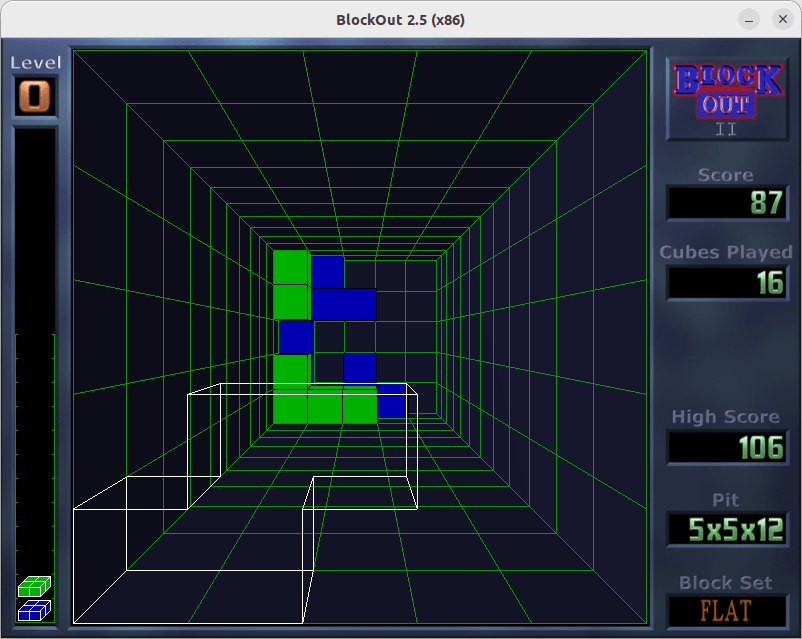Click the Block Set label
The height and width of the screenshot is (639, 802).
(x=726, y=583)
